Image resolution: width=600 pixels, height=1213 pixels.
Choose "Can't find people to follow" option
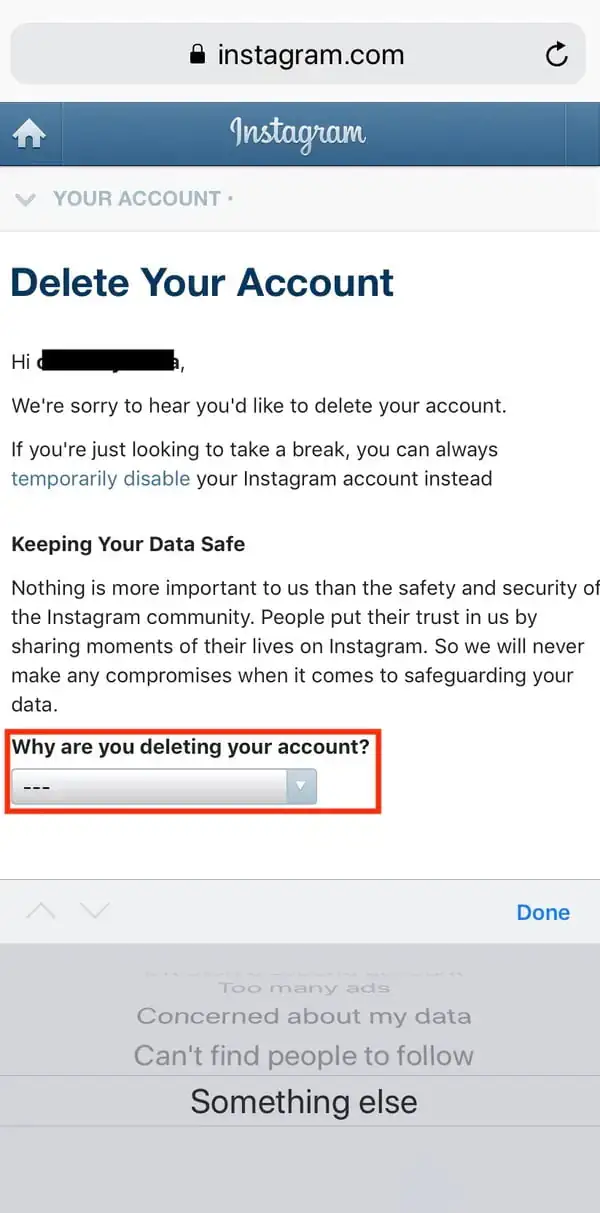tap(303, 1055)
